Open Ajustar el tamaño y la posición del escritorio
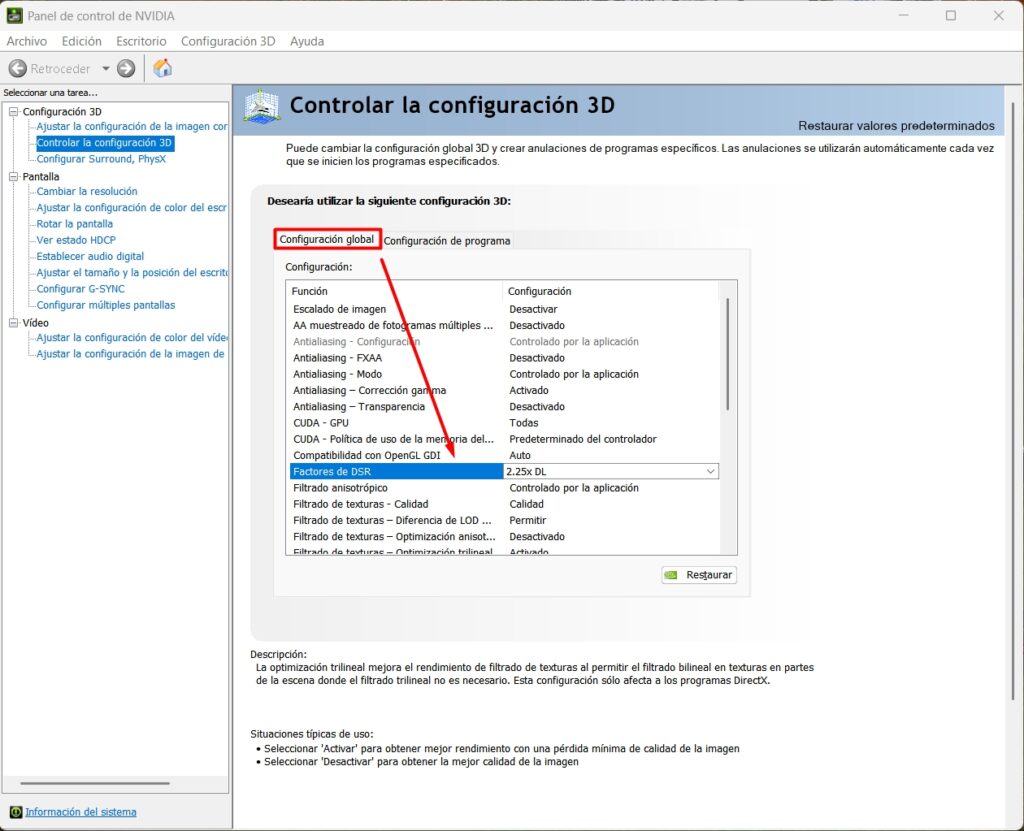The image size is (1024, 831). tap(132, 272)
